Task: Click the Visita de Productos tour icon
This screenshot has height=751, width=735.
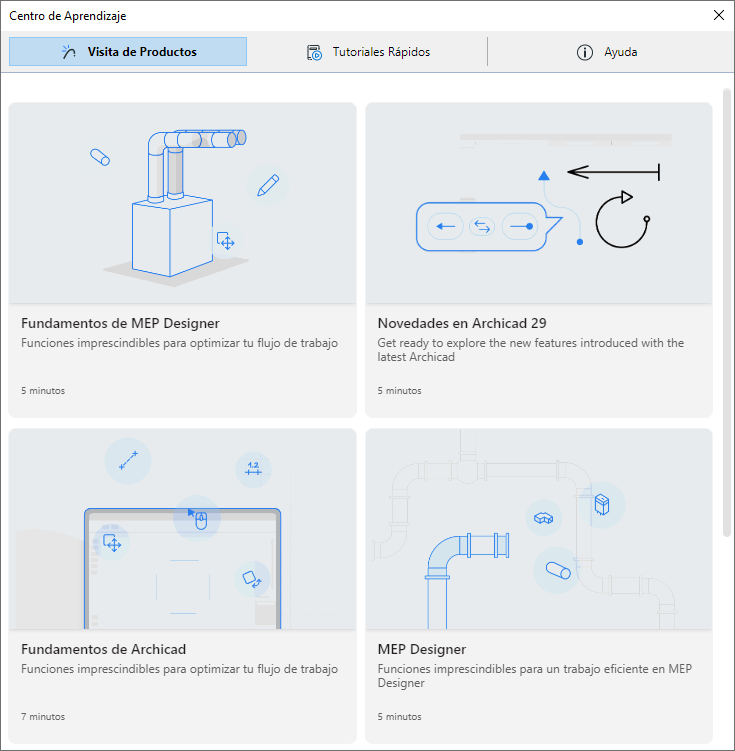Action: coord(68,52)
